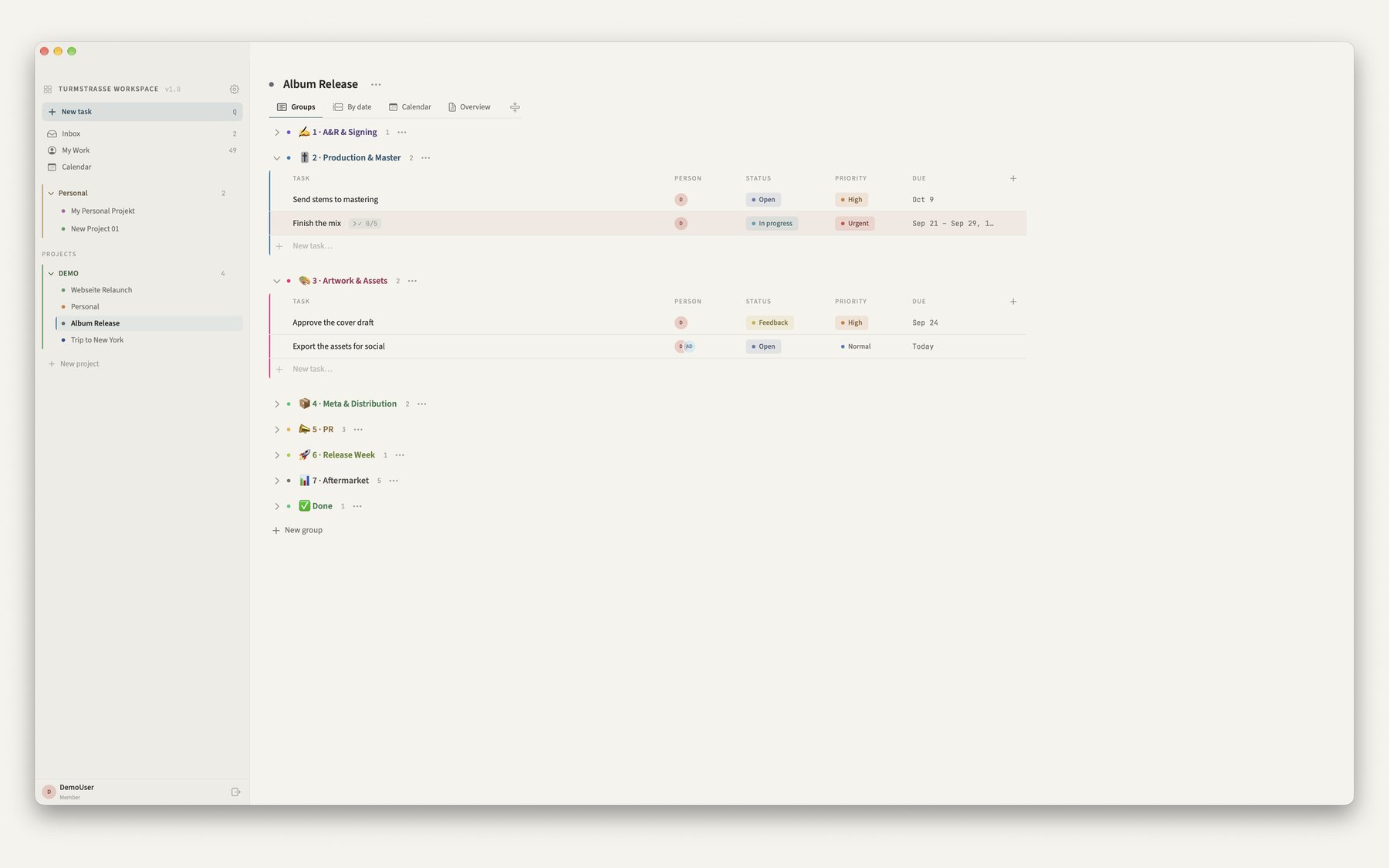Click New task field under Artwork & Assets
Screen dimensions: 1389x868
coord(313,369)
